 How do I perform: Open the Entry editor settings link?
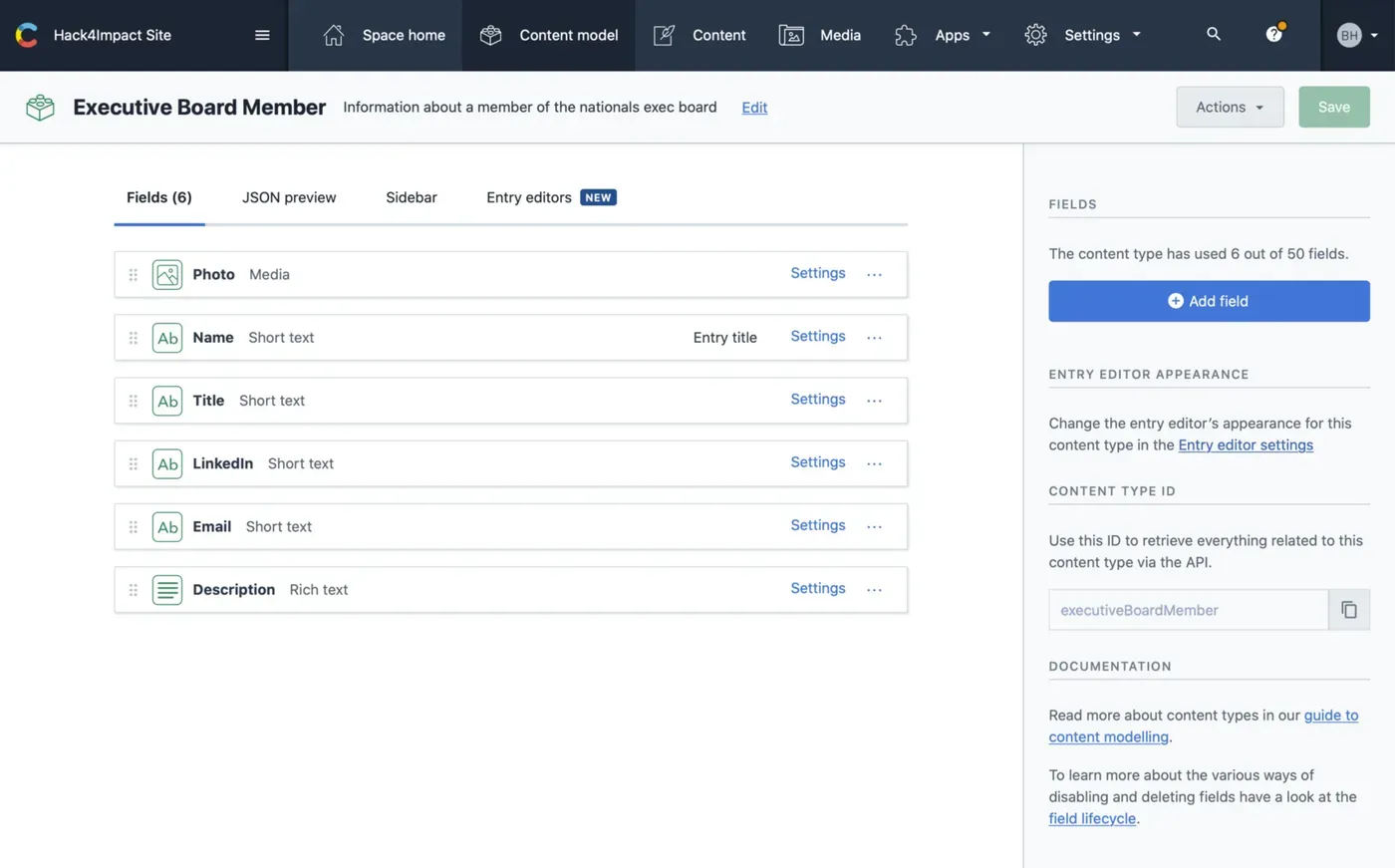pos(1245,444)
